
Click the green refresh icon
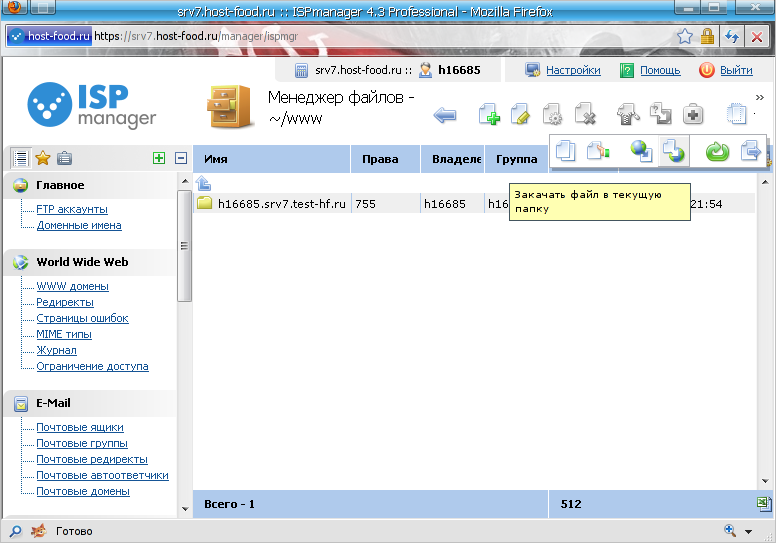tap(717, 151)
